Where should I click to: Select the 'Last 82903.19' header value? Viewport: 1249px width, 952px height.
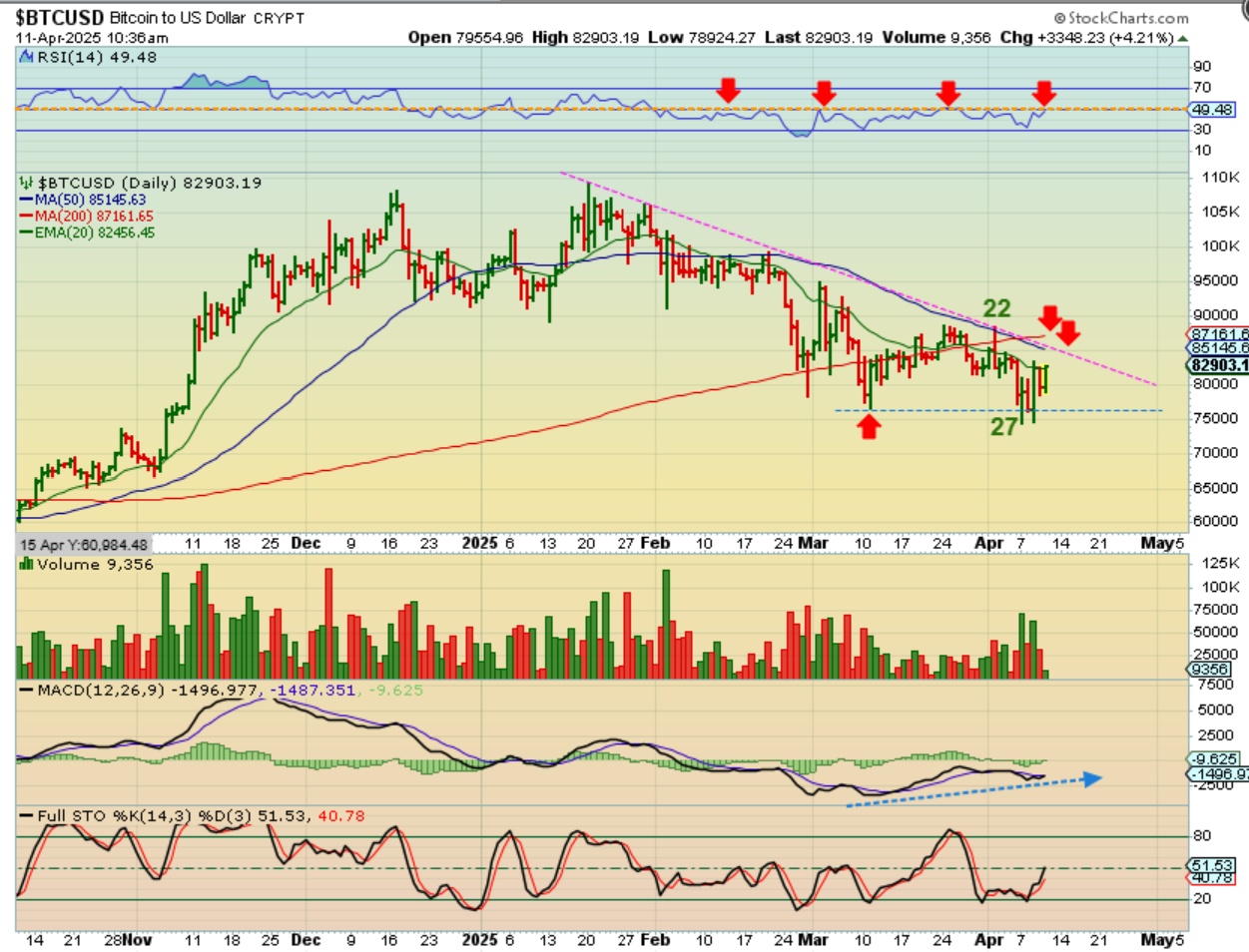tap(819, 38)
